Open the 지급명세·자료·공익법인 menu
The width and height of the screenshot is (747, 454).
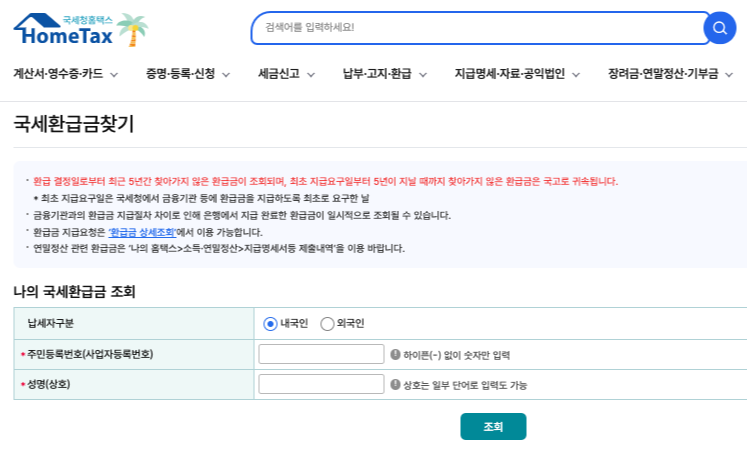(510, 74)
